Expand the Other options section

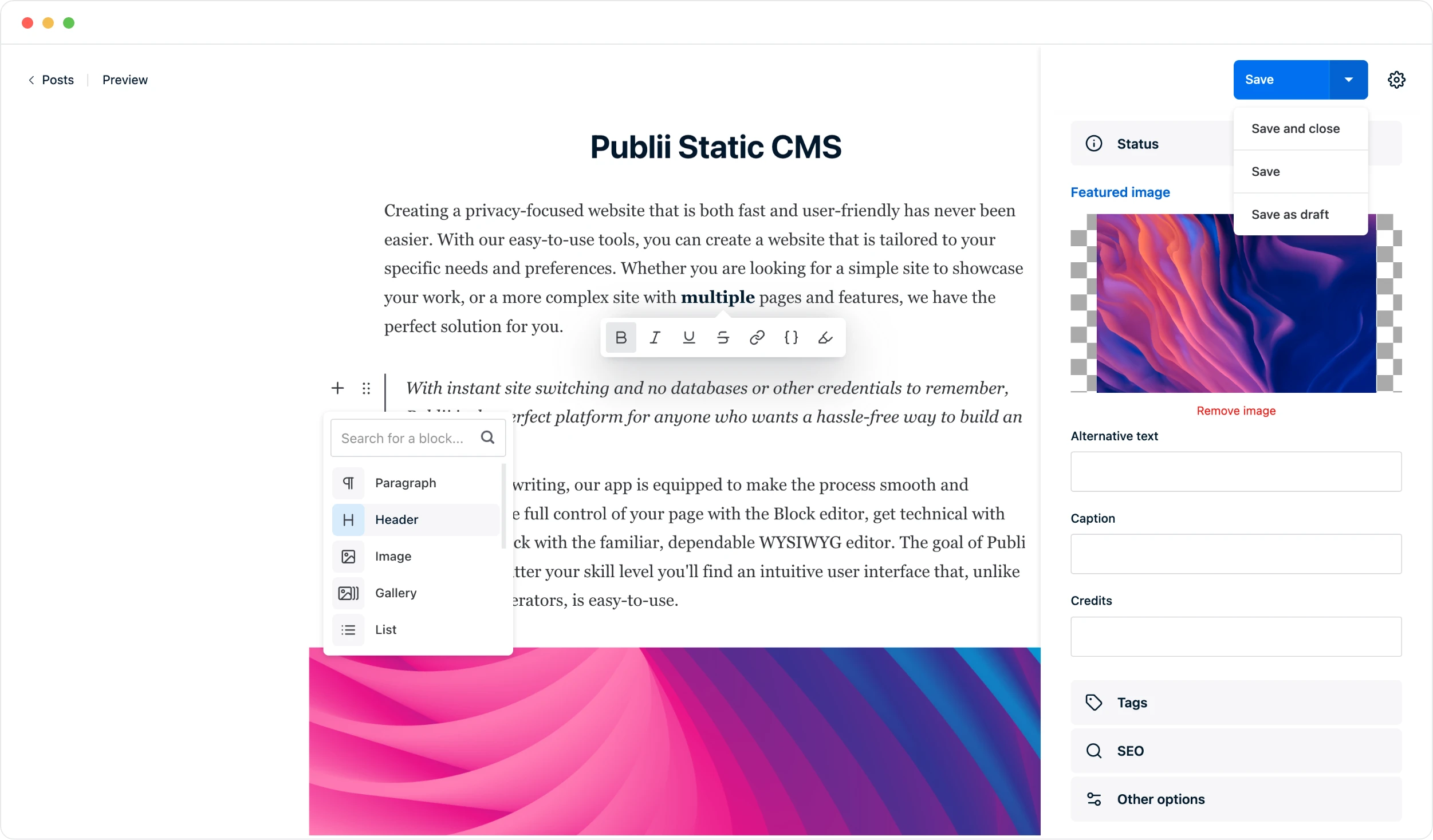(x=1160, y=799)
